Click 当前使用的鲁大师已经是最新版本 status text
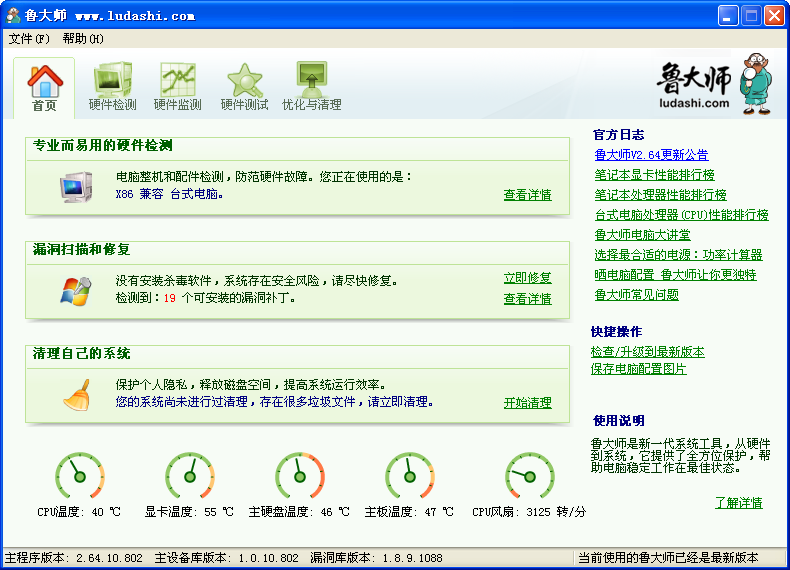 pos(668,558)
